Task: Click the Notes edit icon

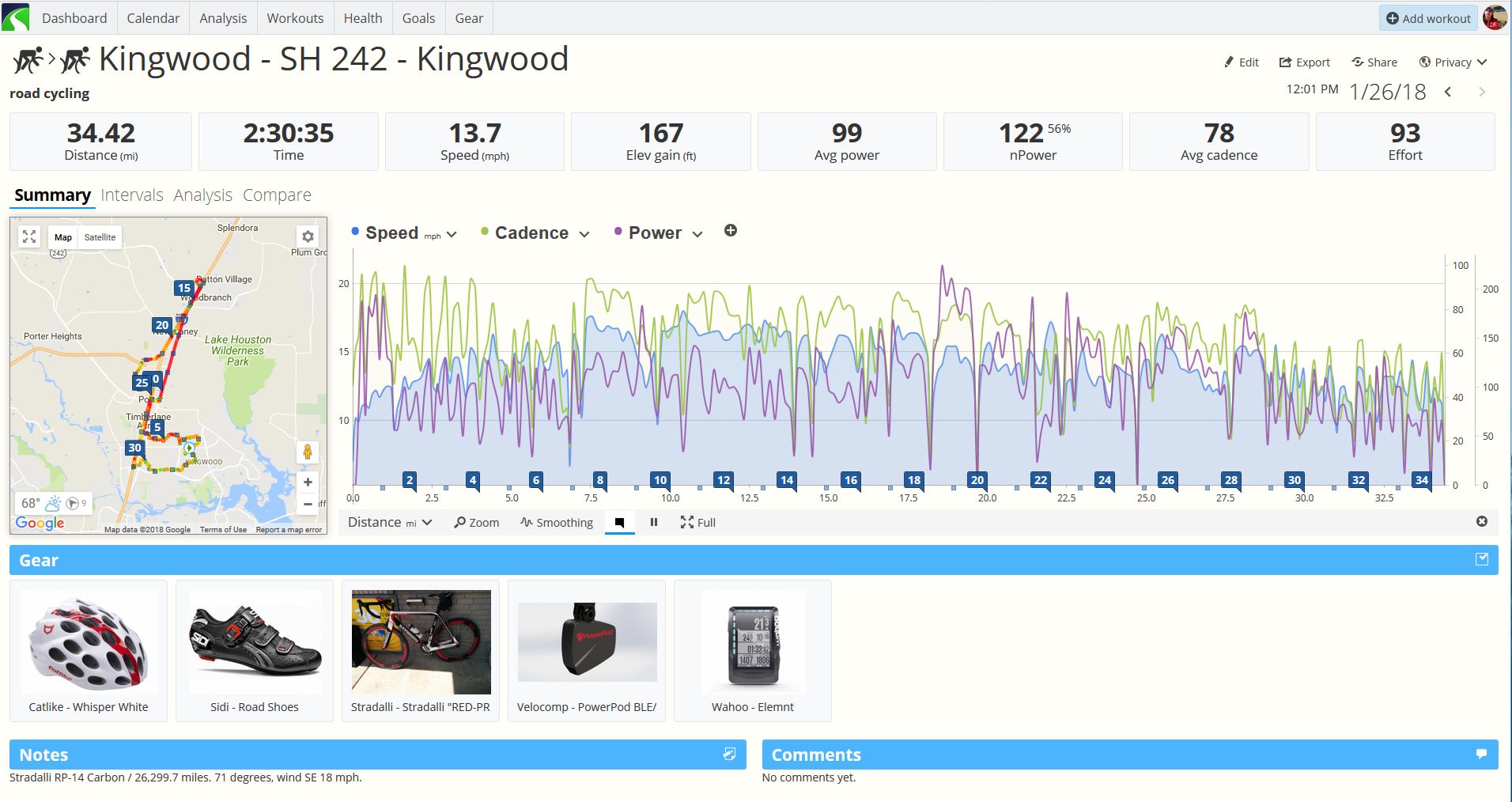Action: (x=729, y=754)
